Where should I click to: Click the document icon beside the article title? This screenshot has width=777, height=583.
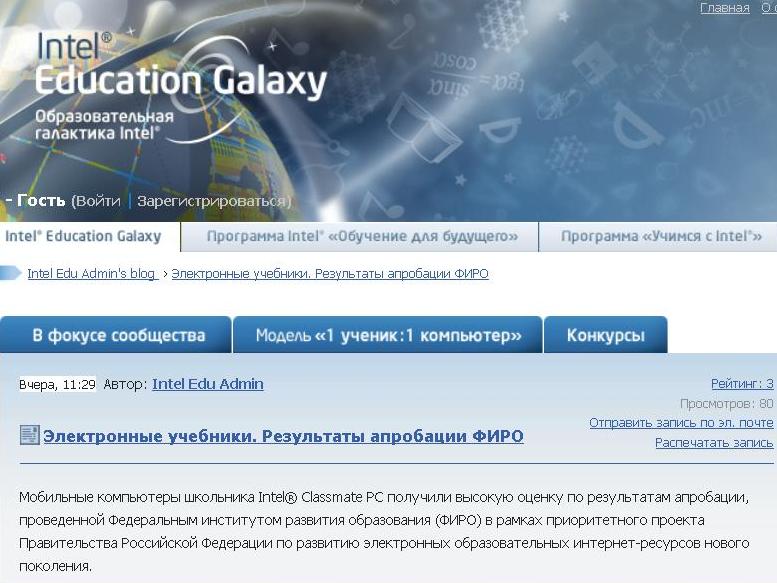point(29,435)
